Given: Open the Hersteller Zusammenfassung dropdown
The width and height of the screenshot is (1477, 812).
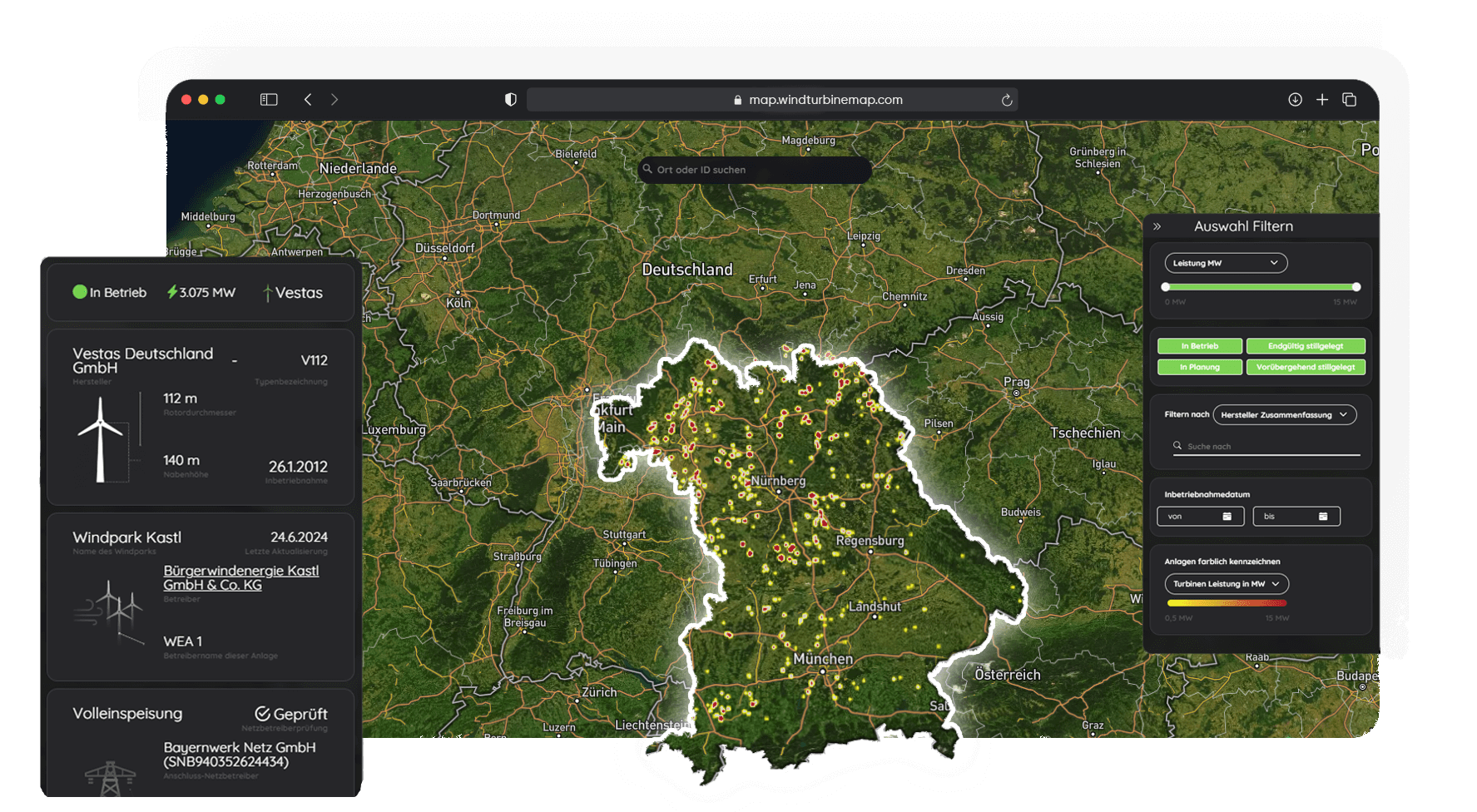Looking at the screenshot, I should (1285, 414).
